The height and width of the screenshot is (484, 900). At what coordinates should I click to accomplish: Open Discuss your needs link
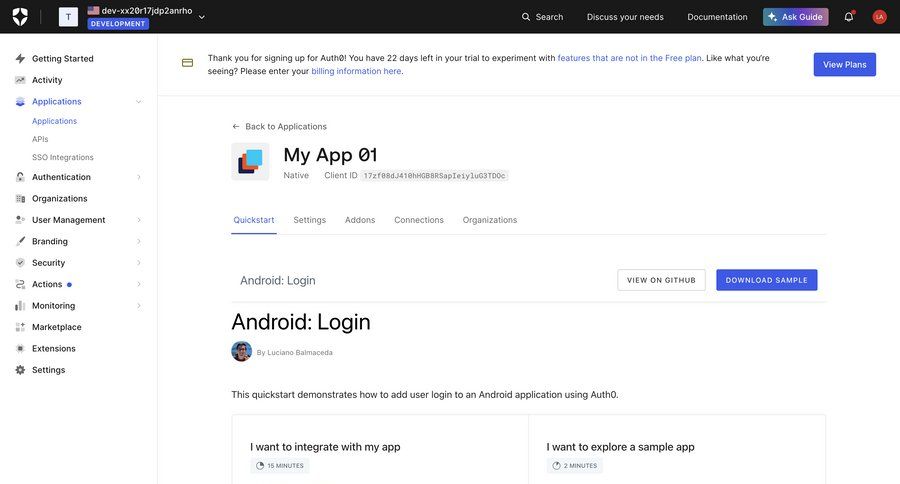625,17
